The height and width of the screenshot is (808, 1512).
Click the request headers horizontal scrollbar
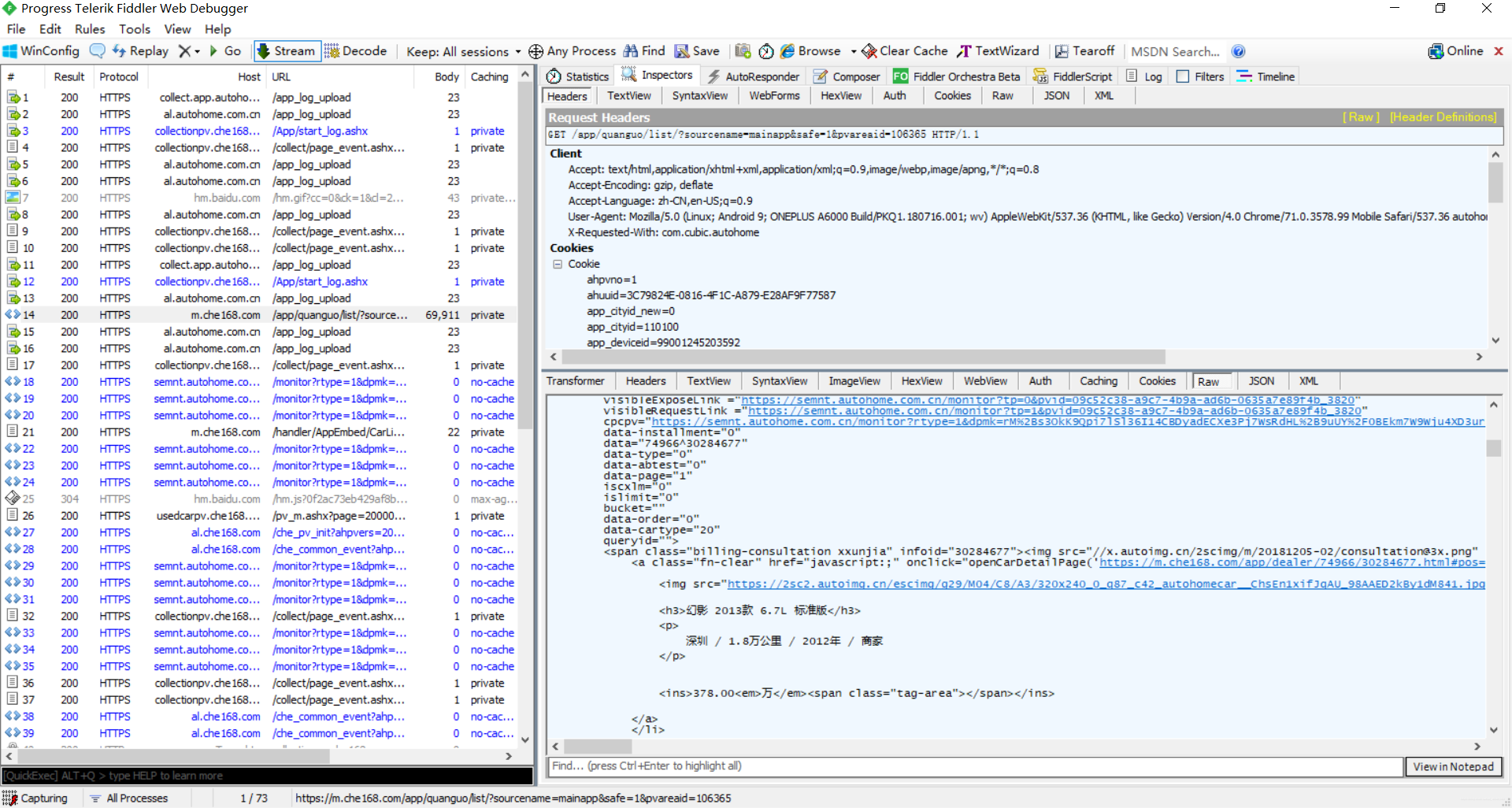click(x=862, y=357)
